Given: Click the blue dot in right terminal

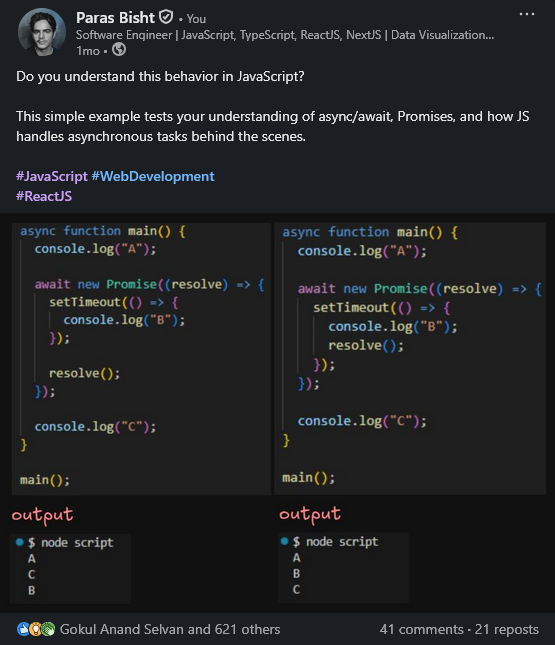Looking at the screenshot, I should [x=284, y=541].
